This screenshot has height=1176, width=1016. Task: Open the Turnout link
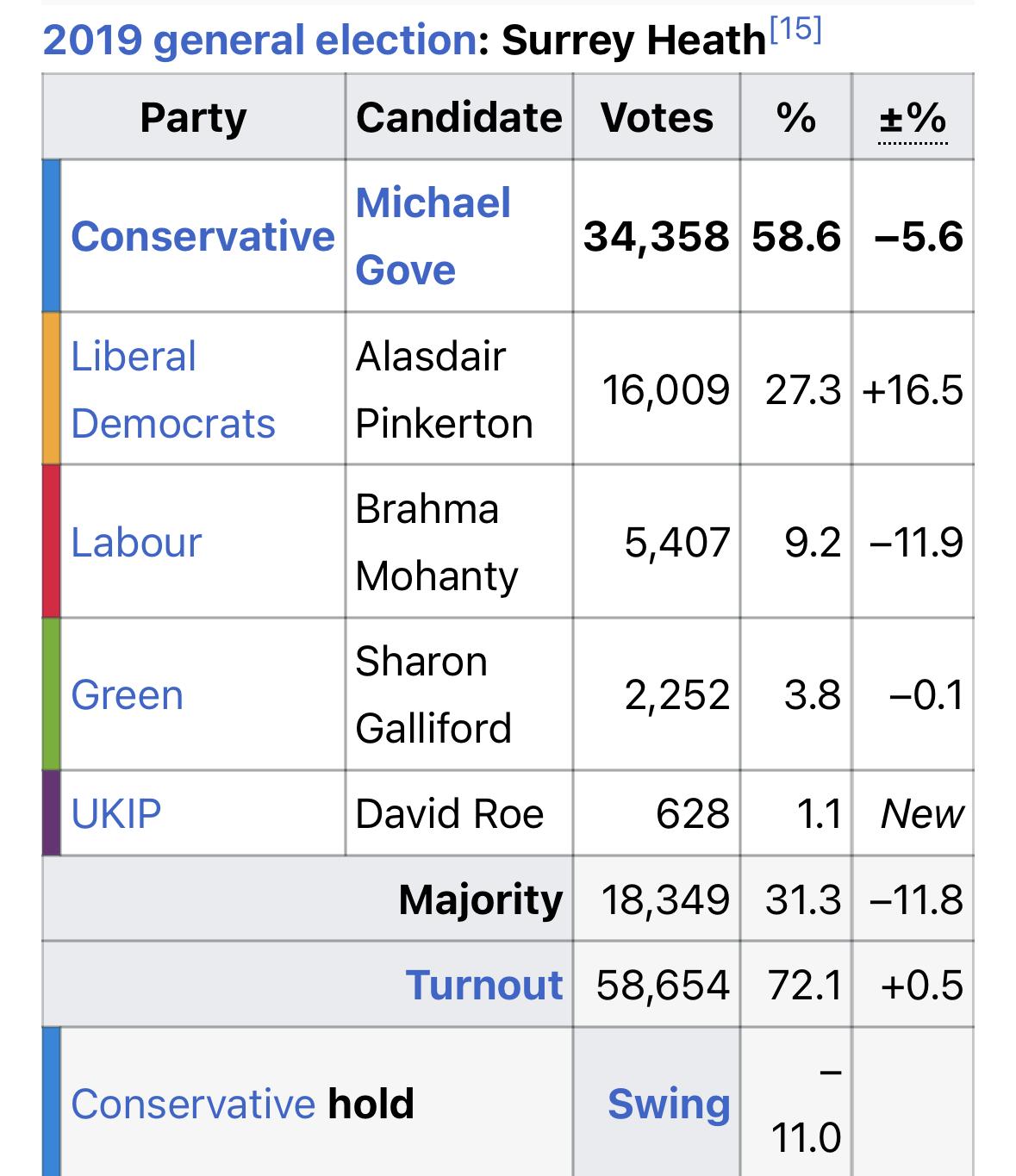tap(483, 985)
